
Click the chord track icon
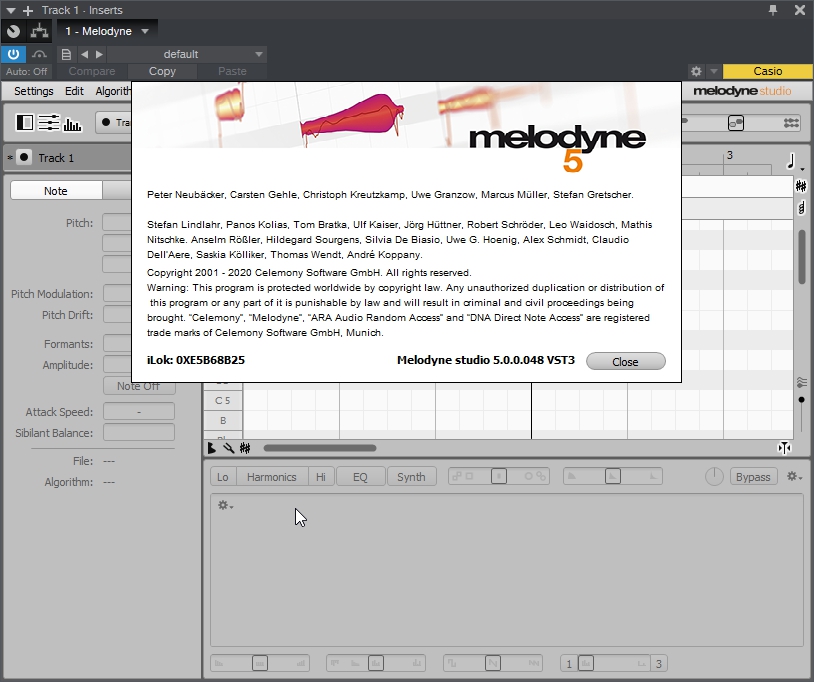801,208
